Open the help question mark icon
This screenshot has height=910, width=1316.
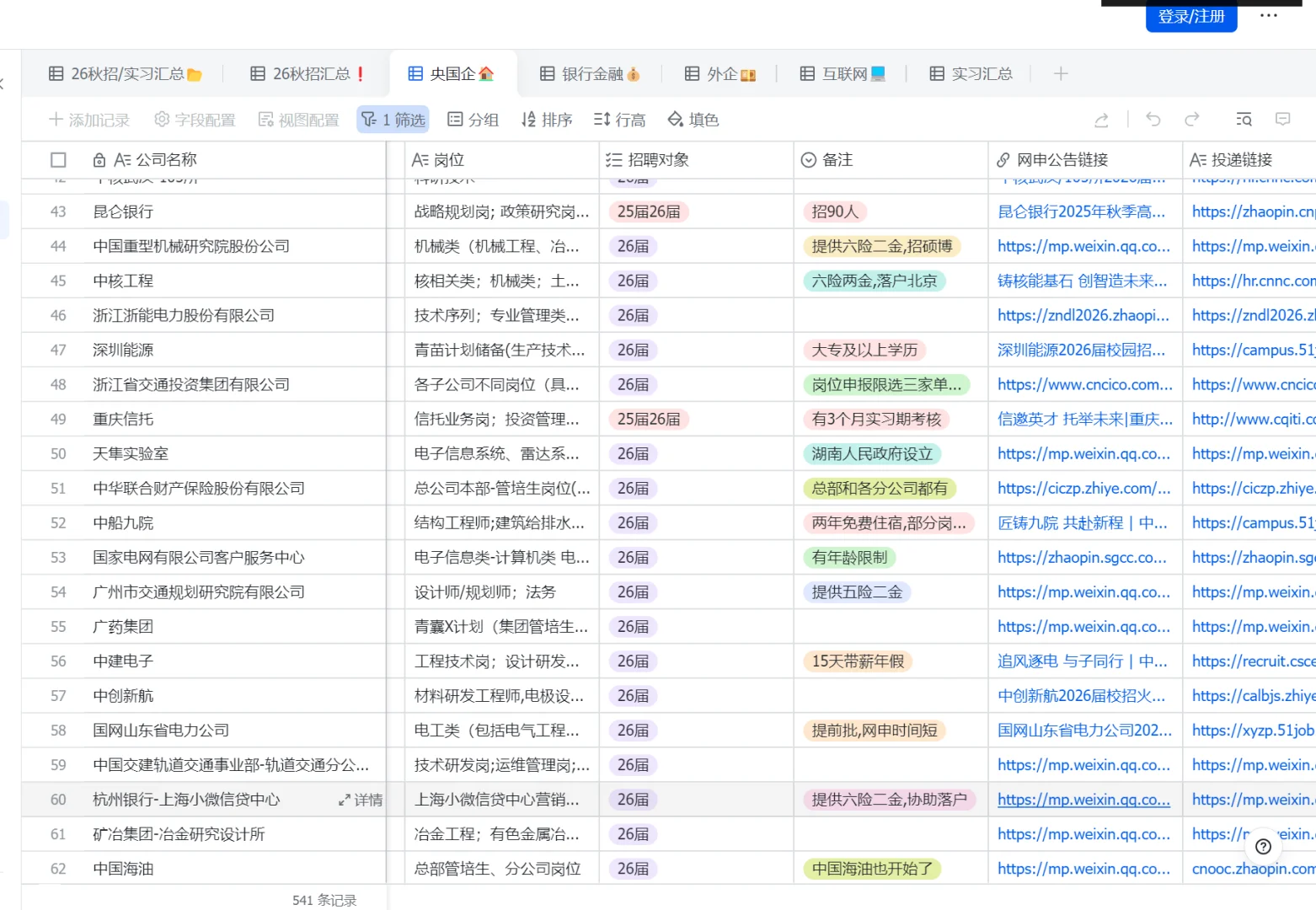(1263, 847)
